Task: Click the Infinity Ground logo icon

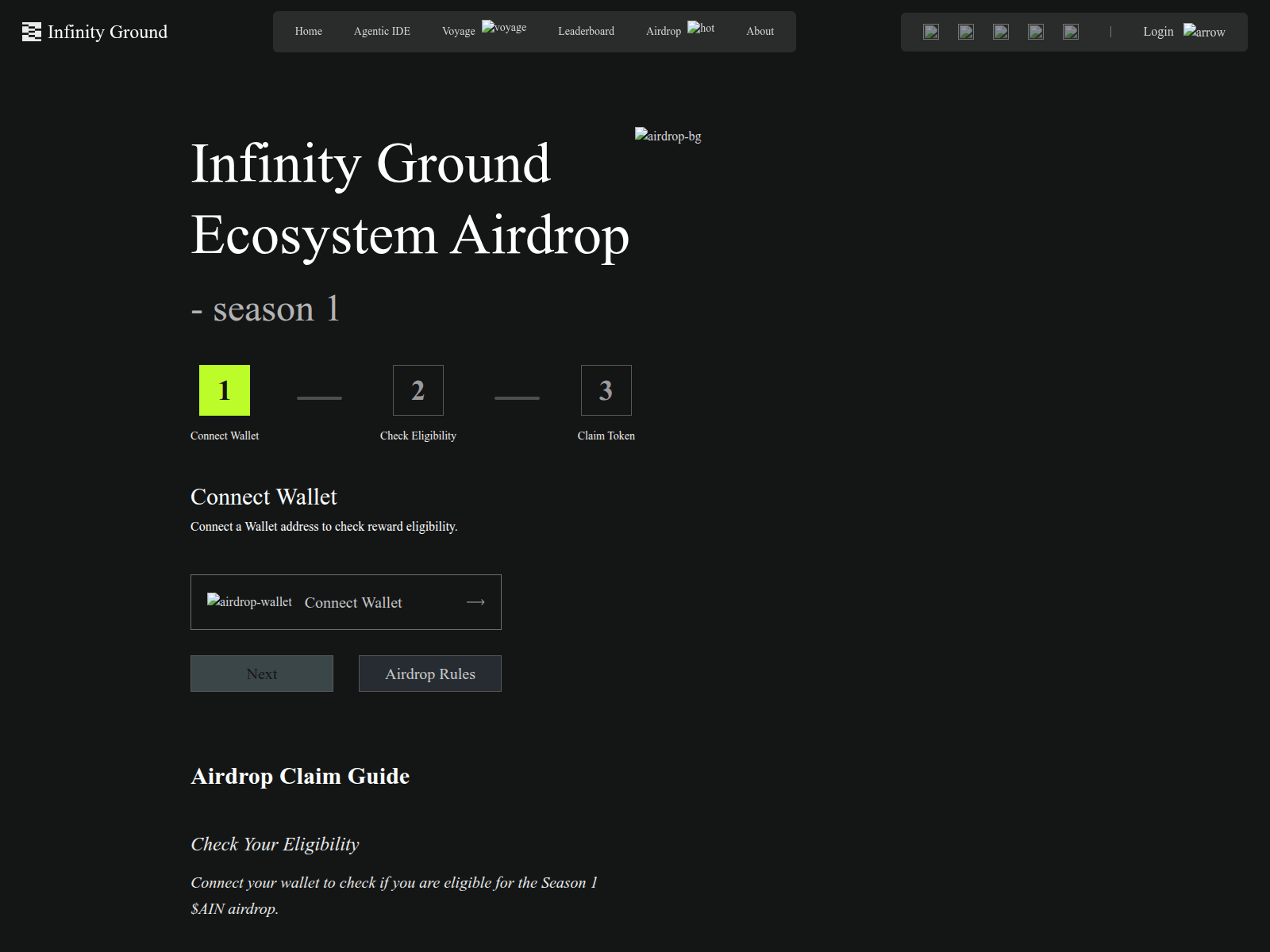Action: (31, 32)
